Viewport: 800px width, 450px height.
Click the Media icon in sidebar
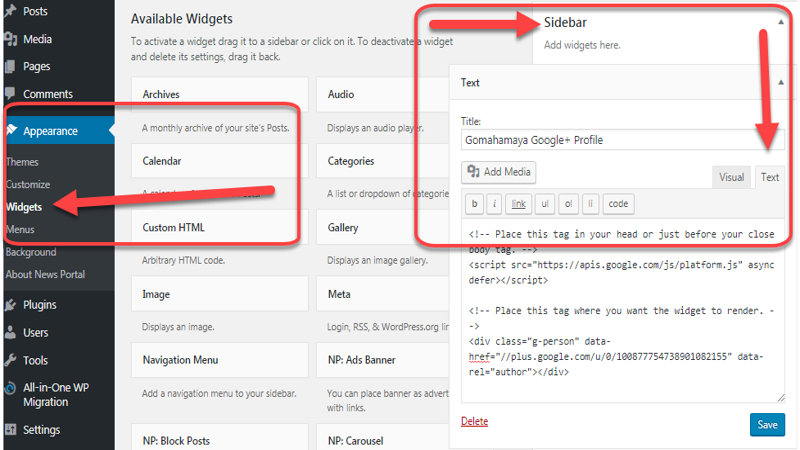(x=10, y=39)
